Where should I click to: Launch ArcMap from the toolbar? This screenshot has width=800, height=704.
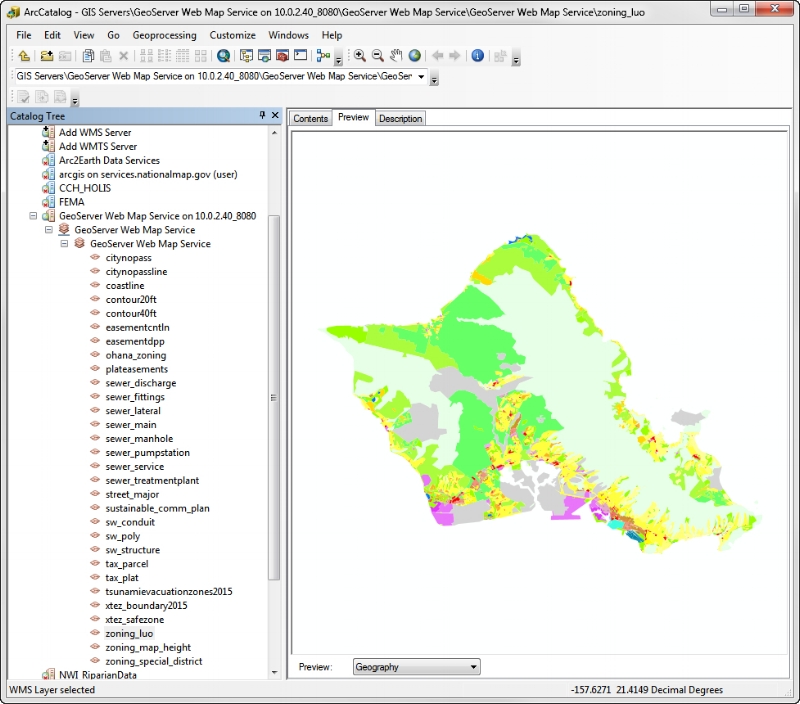223,56
